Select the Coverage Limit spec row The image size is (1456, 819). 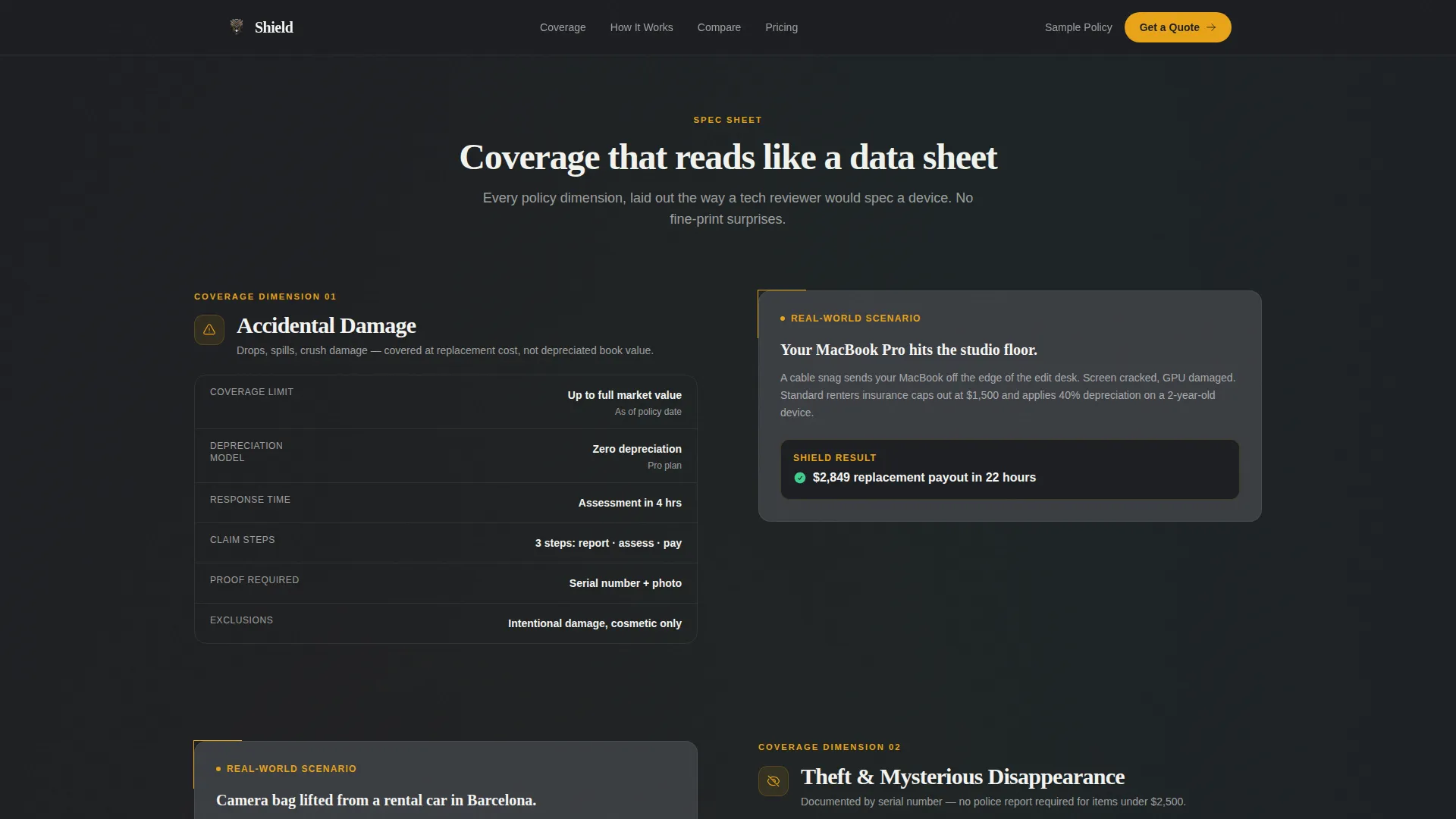click(446, 403)
